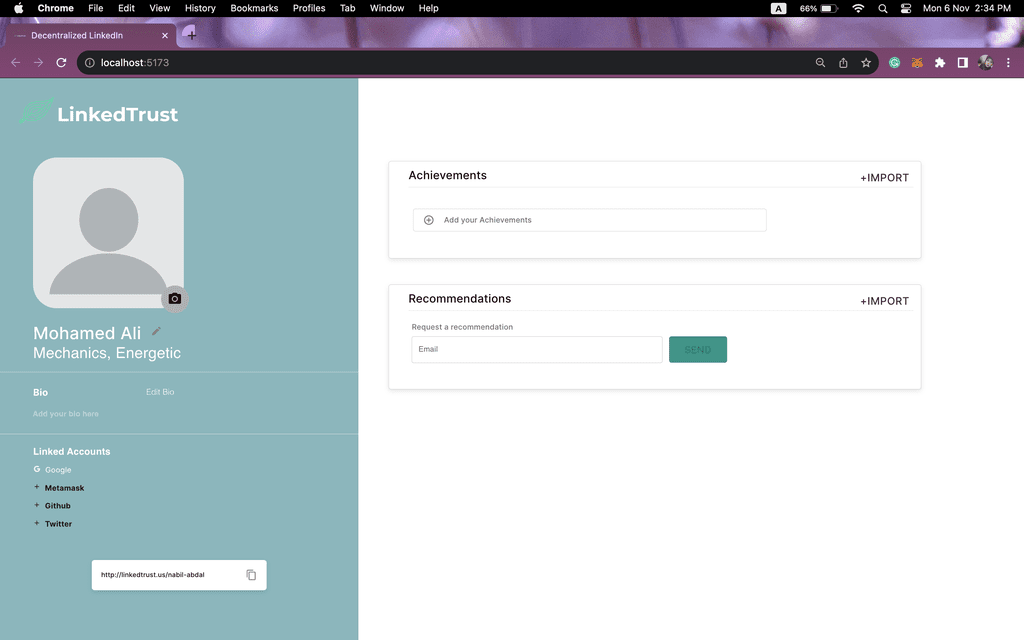Open the MetaMask fox extension icon
Viewport: 1024px width, 640px height.
917,63
